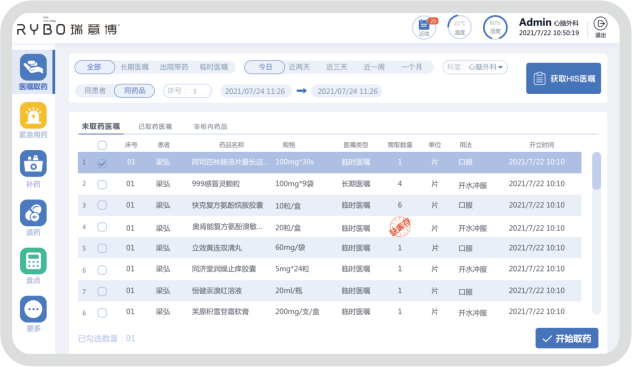Click the 长期医嘱 cell in row 2

[x=356, y=184]
